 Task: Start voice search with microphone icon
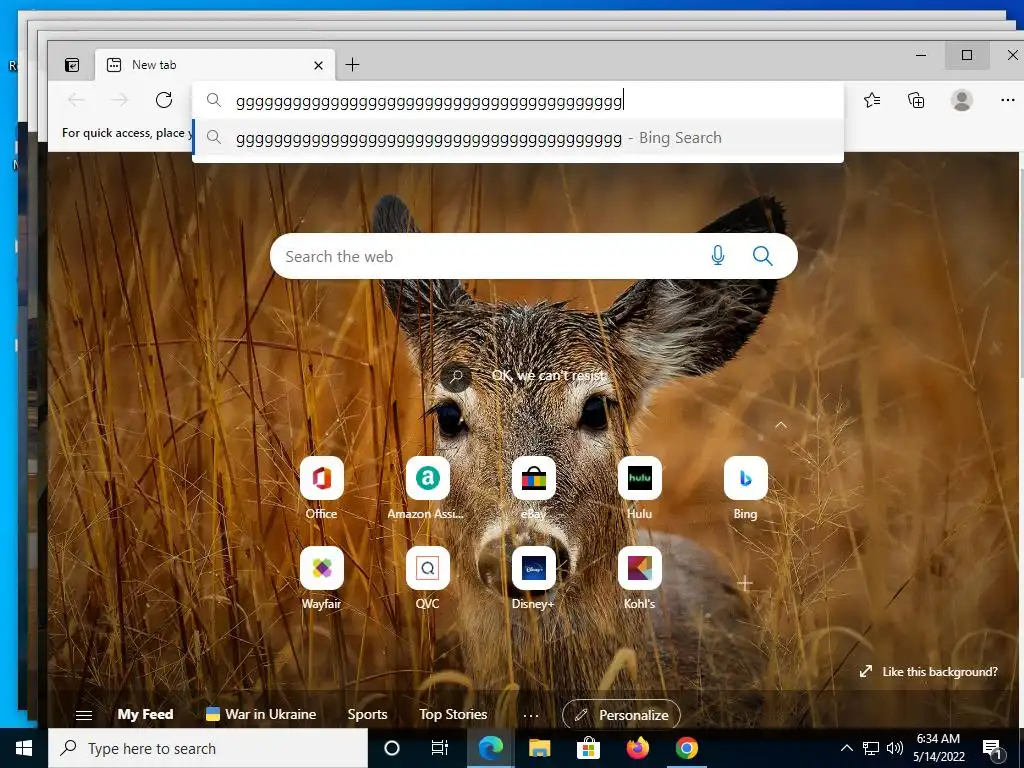point(718,256)
